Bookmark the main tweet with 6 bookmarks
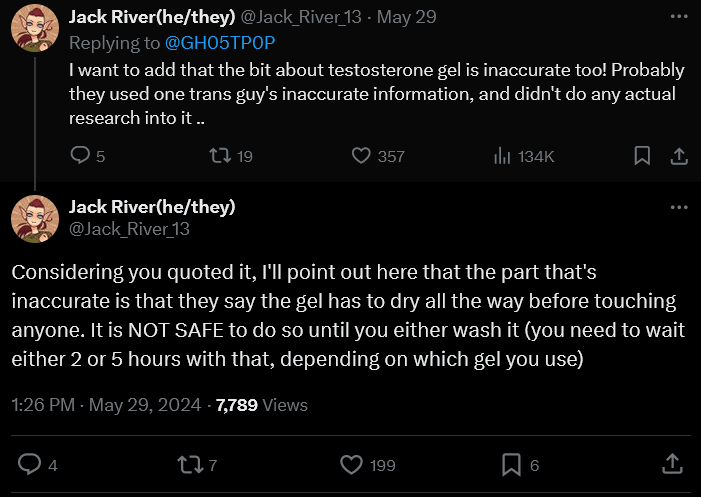 click(x=510, y=464)
